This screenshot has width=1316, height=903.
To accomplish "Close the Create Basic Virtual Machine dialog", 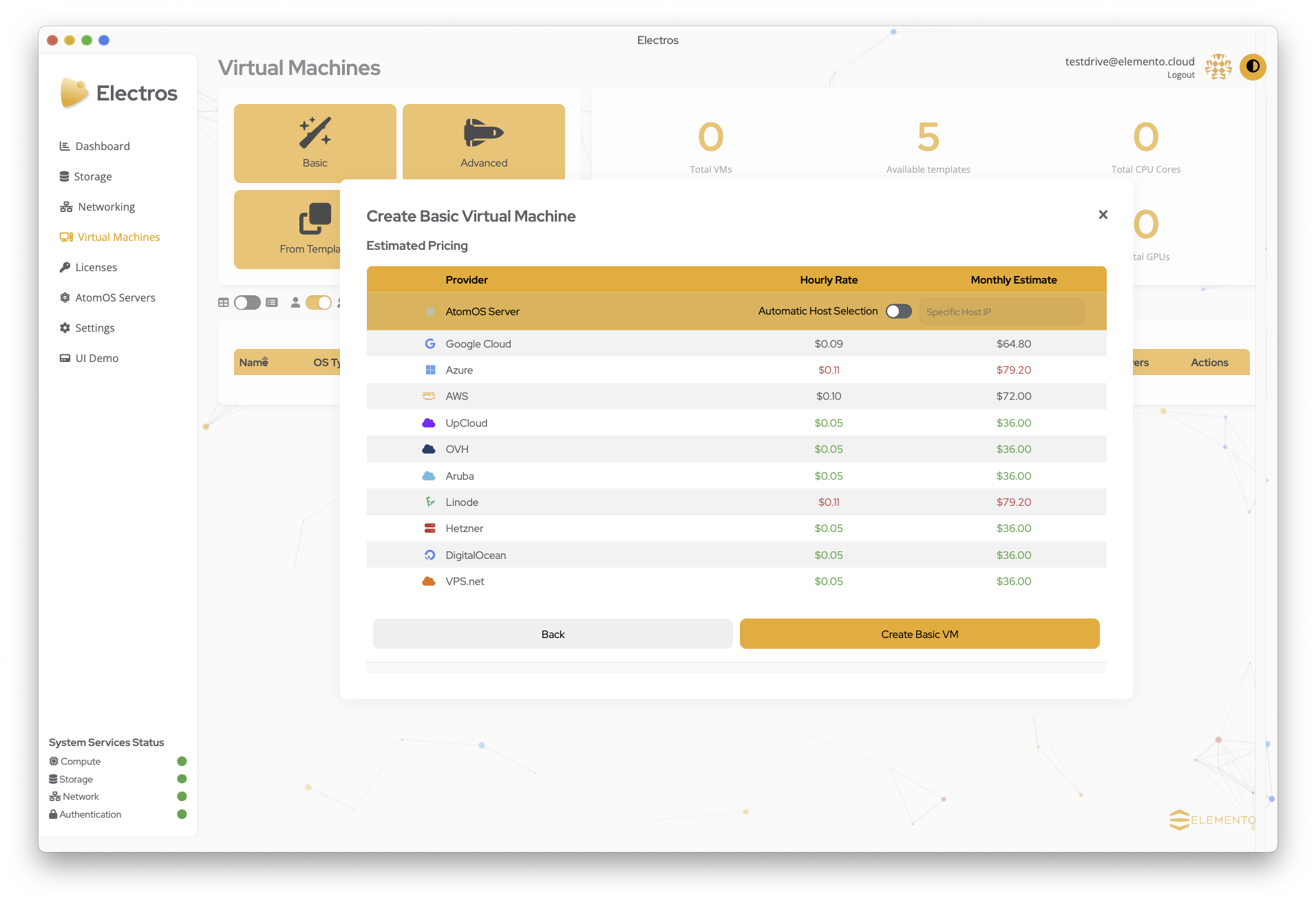I will (x=1103, y=215).
